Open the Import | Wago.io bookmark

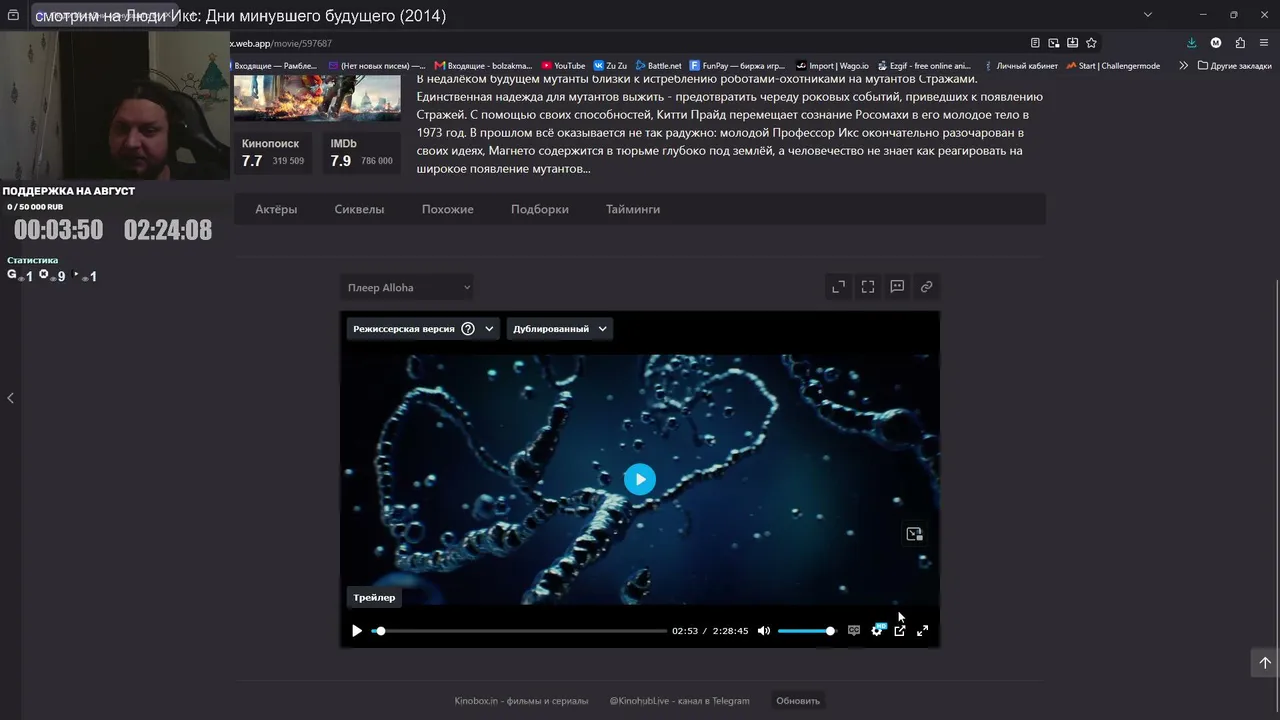[x=832, y=66]
